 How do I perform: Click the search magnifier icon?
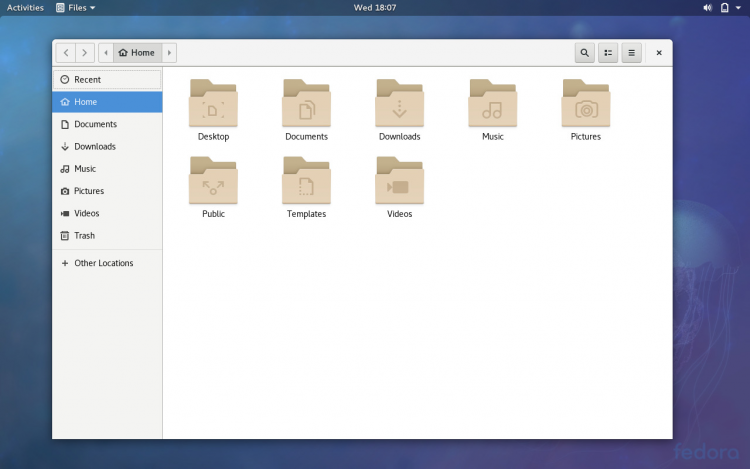point(584,53)
